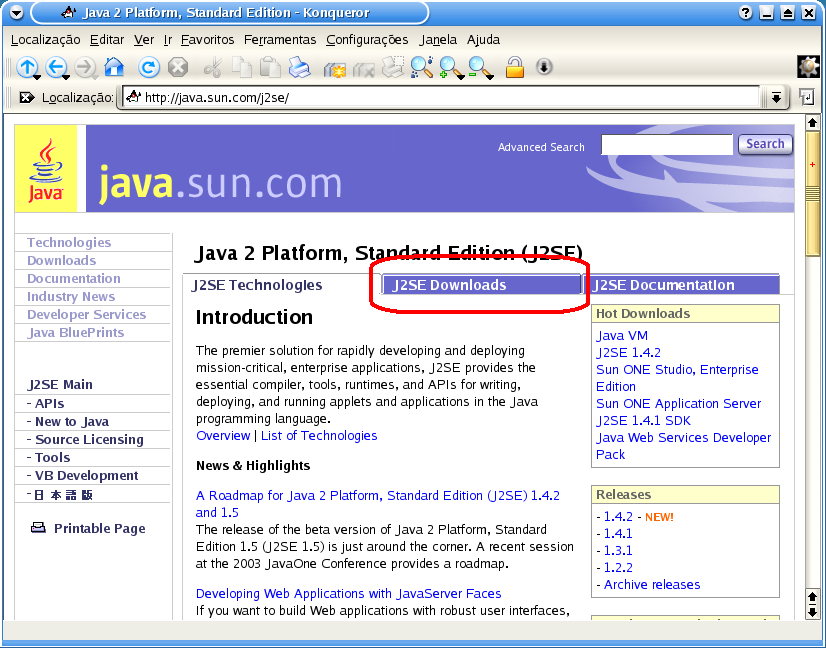
Task: Clear the location bar with the X icon
Action: [x=27, y=97]
